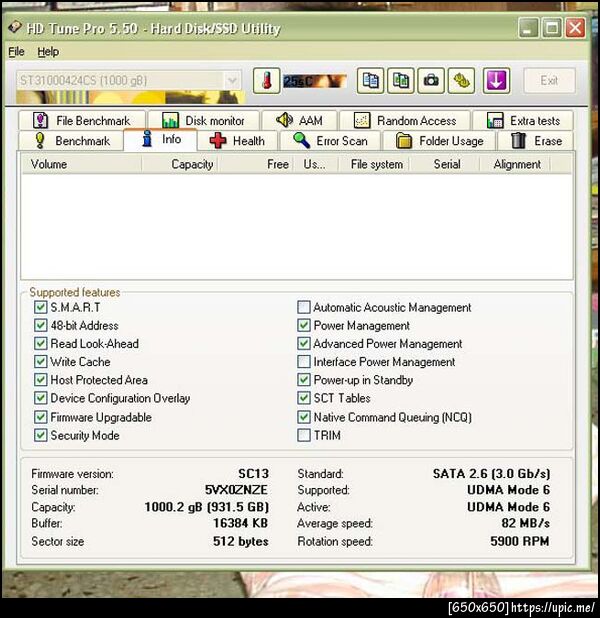Switch to the Folder Usage tab
The image size is (600, 618).
coord(439,141)
